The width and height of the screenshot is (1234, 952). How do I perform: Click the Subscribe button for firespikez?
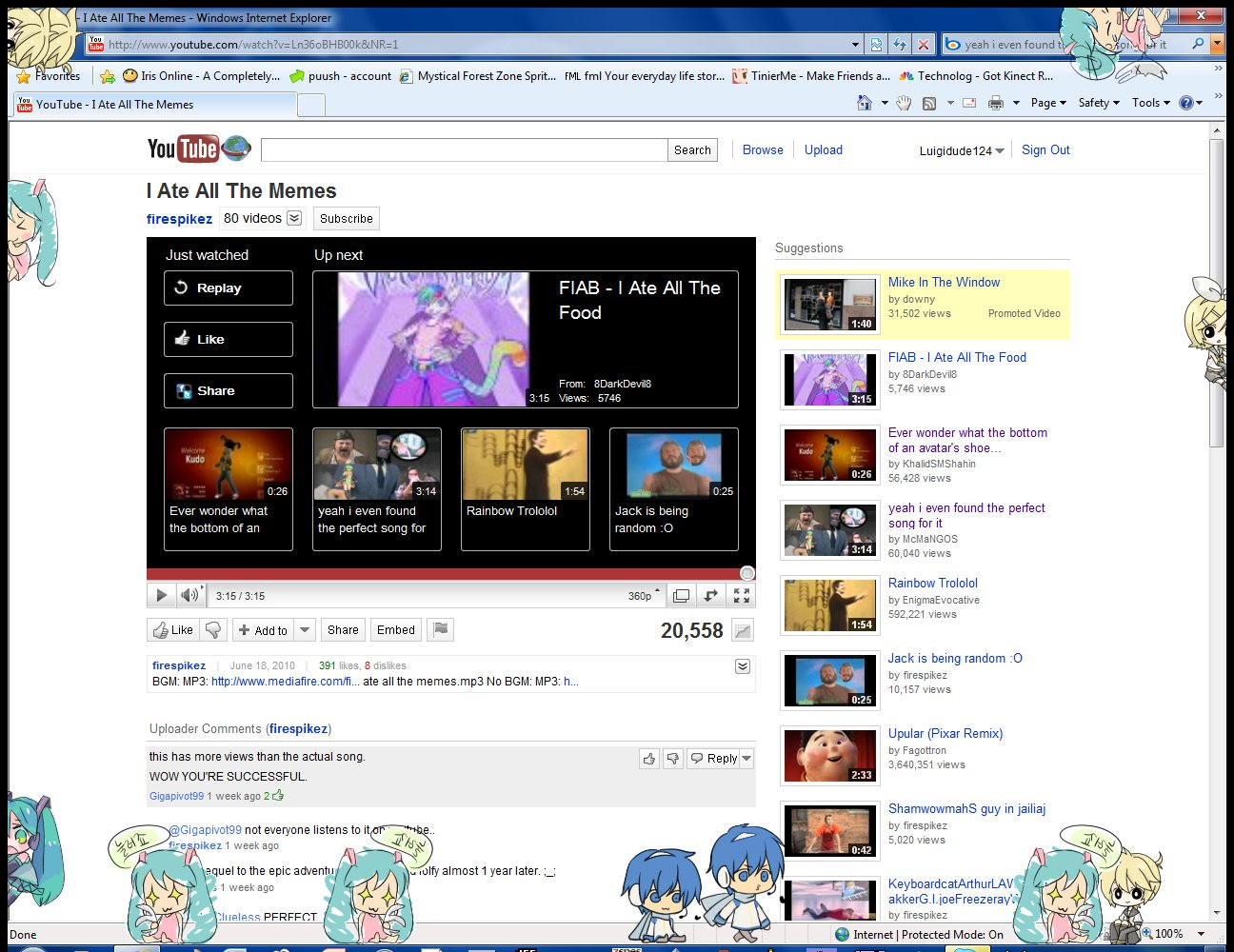click(x=347, y=219)
